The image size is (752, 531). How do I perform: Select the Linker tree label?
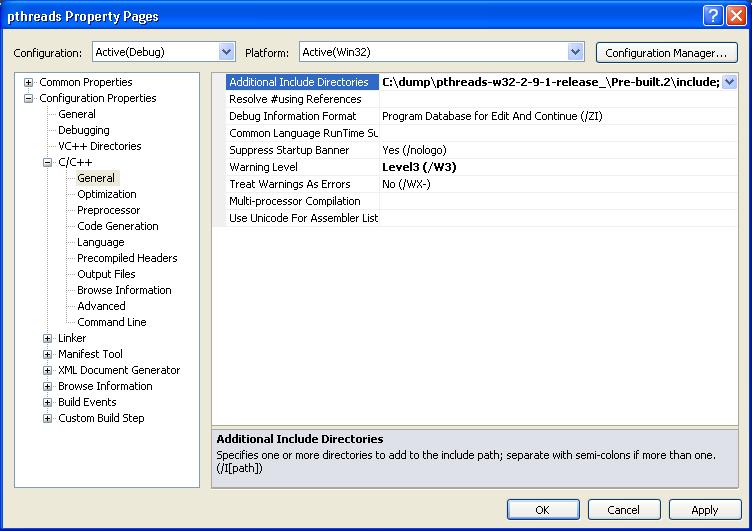(x=72, y=338)
